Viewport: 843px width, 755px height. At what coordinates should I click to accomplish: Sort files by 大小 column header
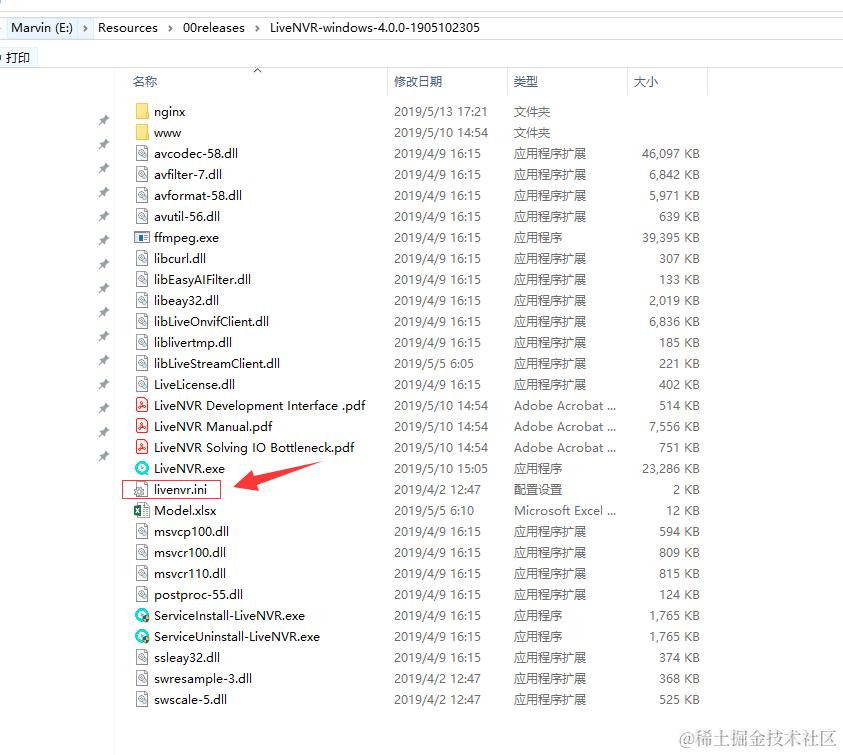pos(646,82)
